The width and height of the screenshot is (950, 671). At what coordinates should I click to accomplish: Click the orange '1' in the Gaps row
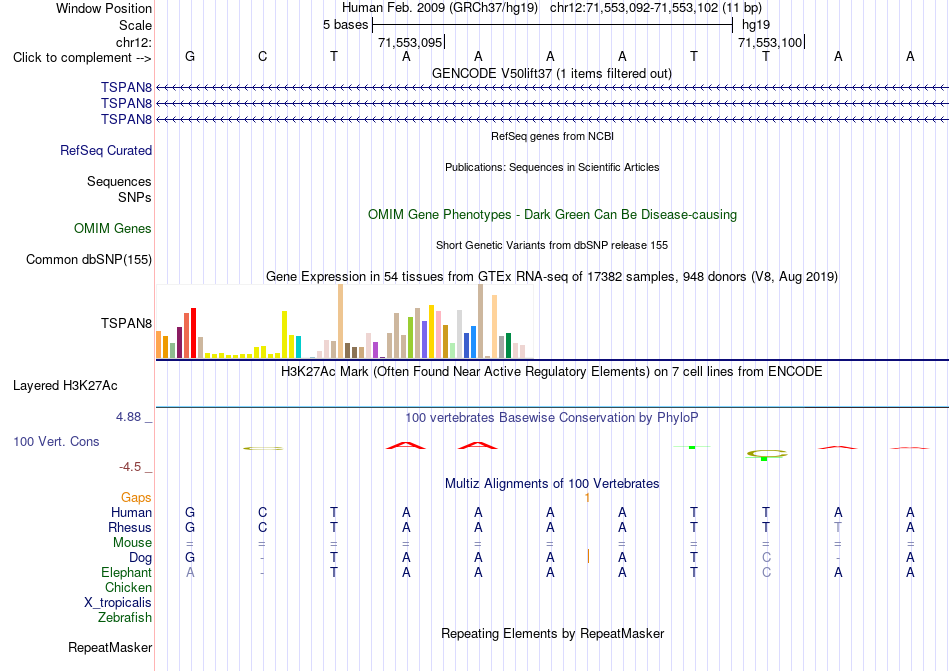[587, 498]
